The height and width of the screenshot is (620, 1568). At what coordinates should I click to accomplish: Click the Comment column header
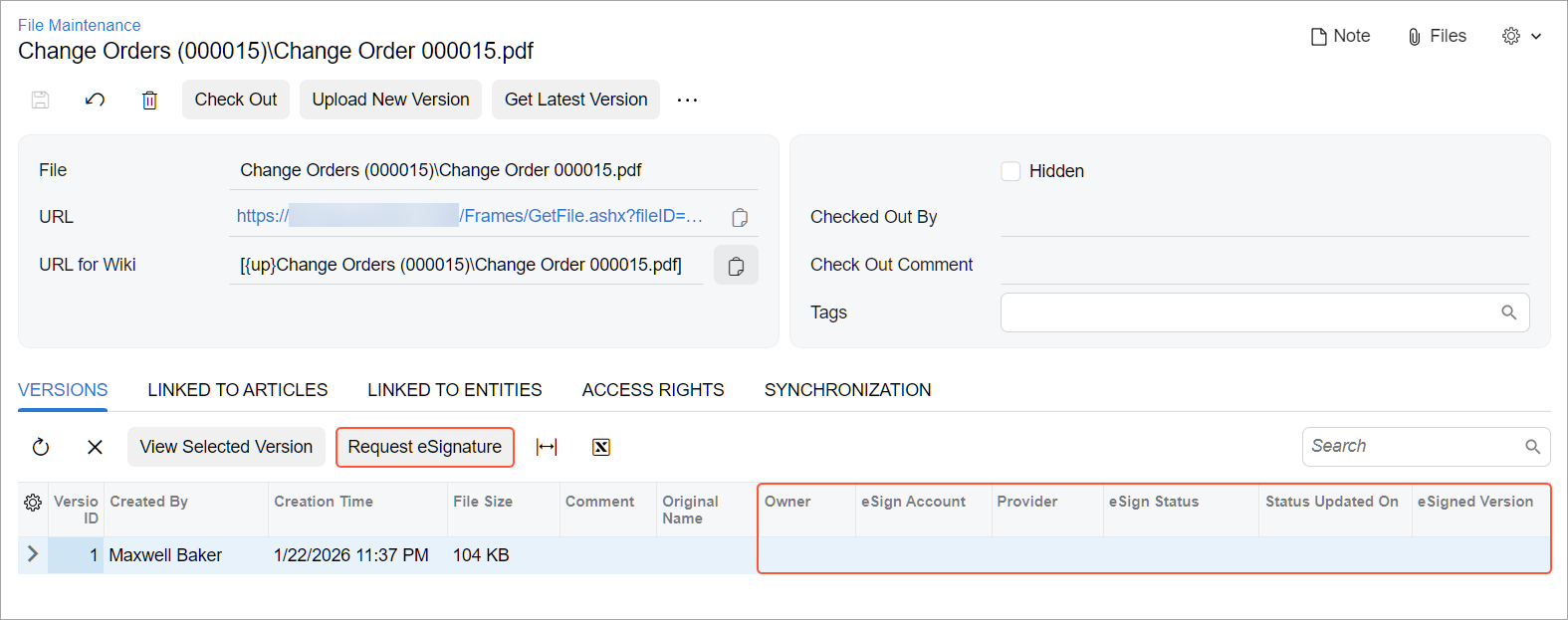tap(608, 511)
